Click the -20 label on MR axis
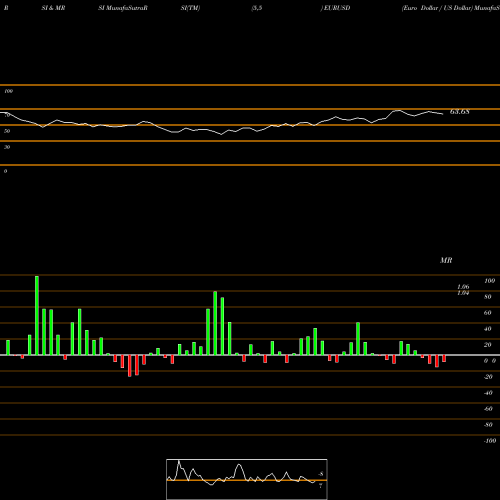Viewport: 500px width, 500px height. pos(488,377)
